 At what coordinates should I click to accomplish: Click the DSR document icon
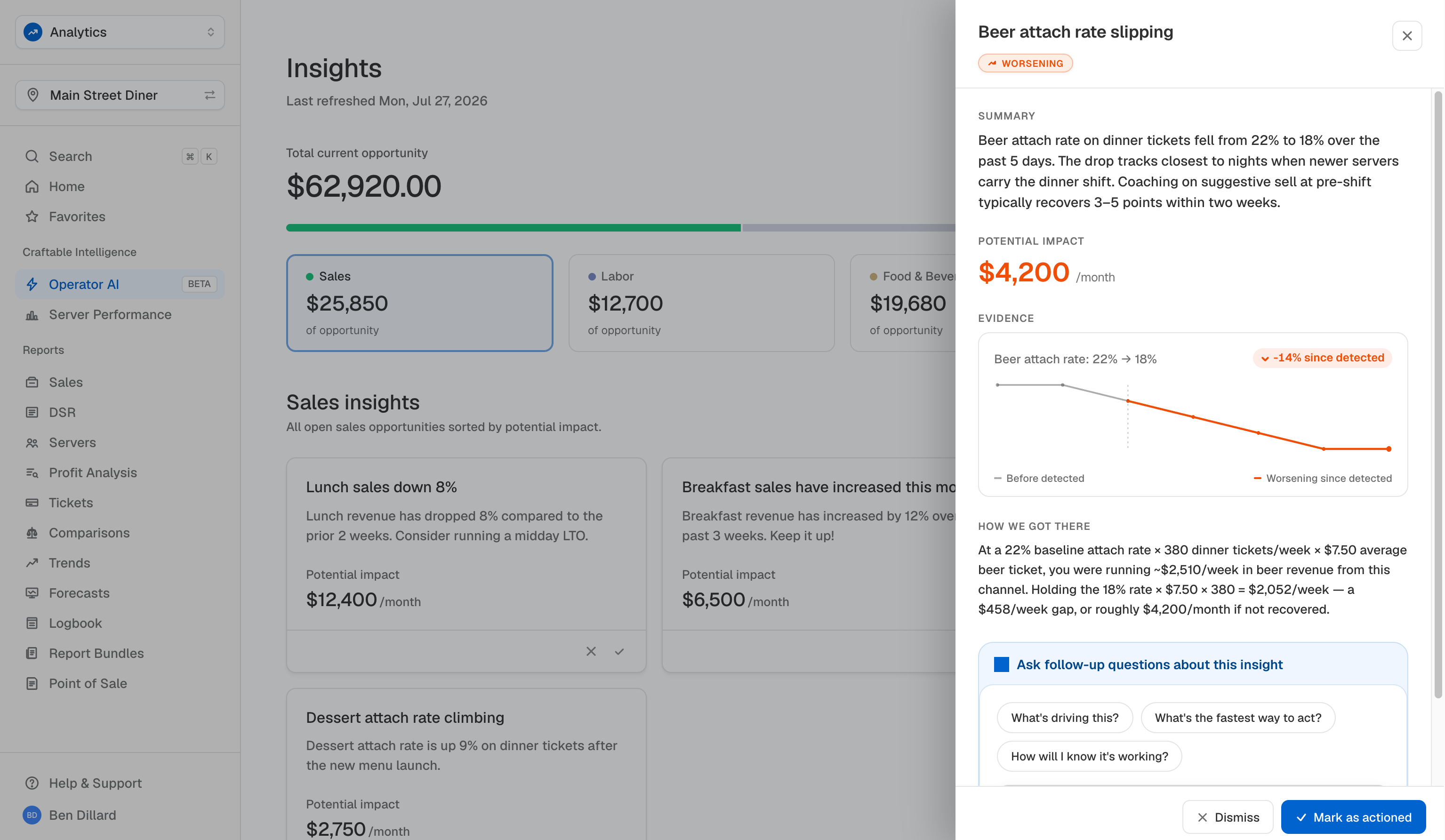pos(32,413)
